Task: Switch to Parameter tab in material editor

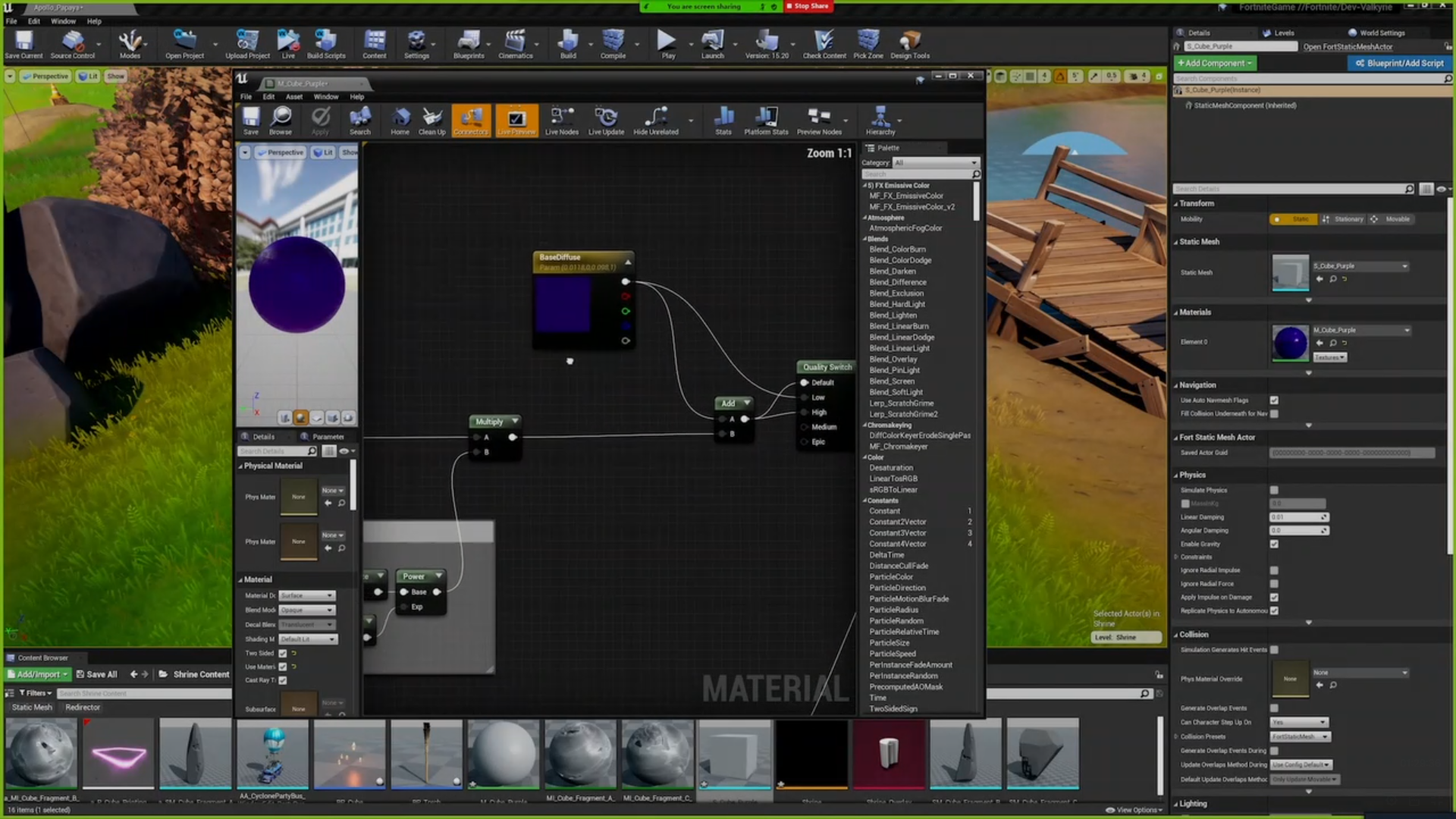Action: tap(322, 437)
